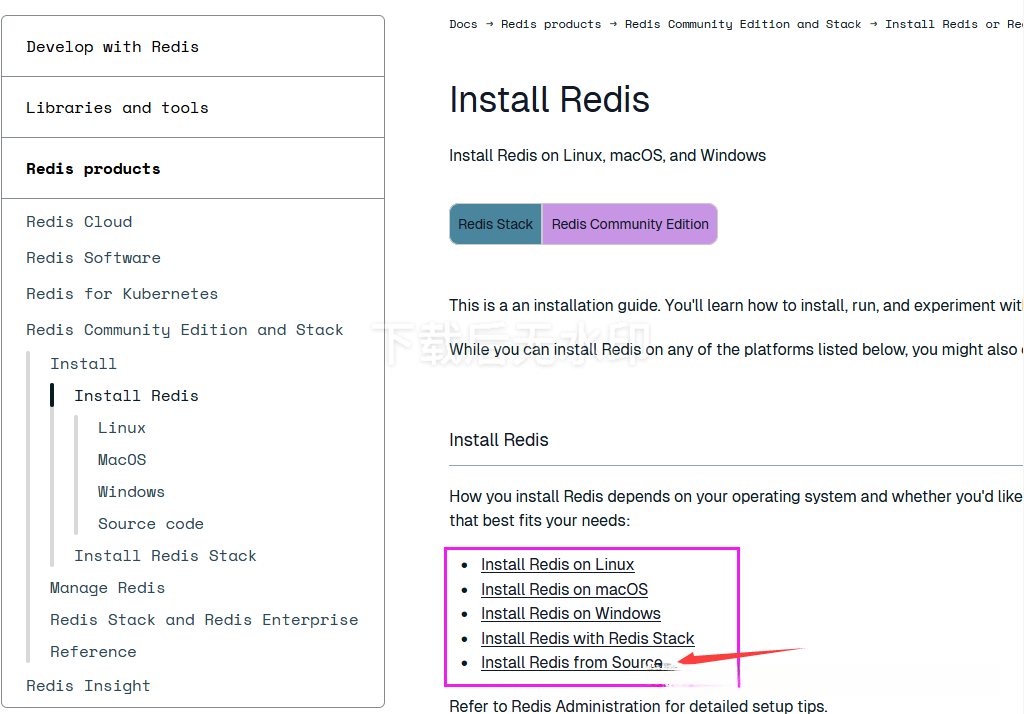Follow the Install Redis on Windows link

click(571, 613)
